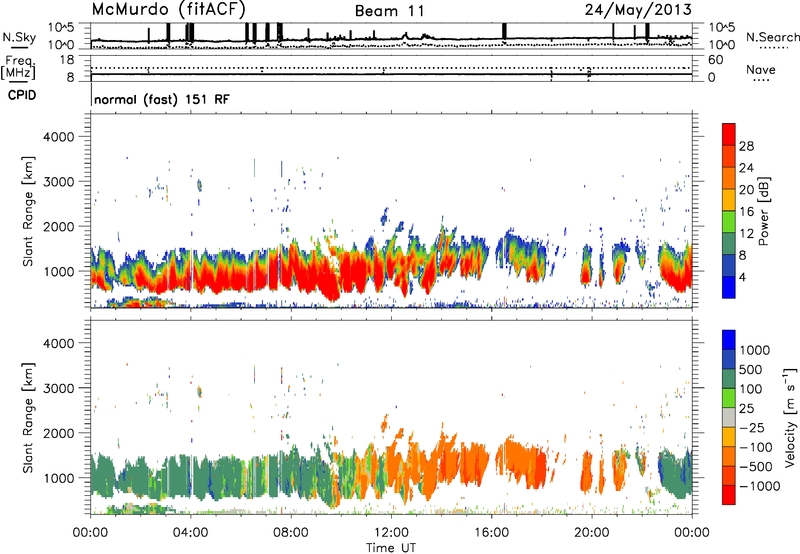Select the Beam 11 label

click(389, 11)
